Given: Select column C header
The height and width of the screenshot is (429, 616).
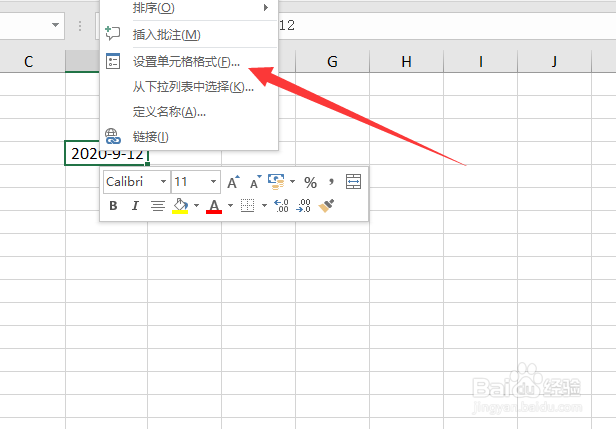Looking at the screenshot, I should [x=28, y=62].
